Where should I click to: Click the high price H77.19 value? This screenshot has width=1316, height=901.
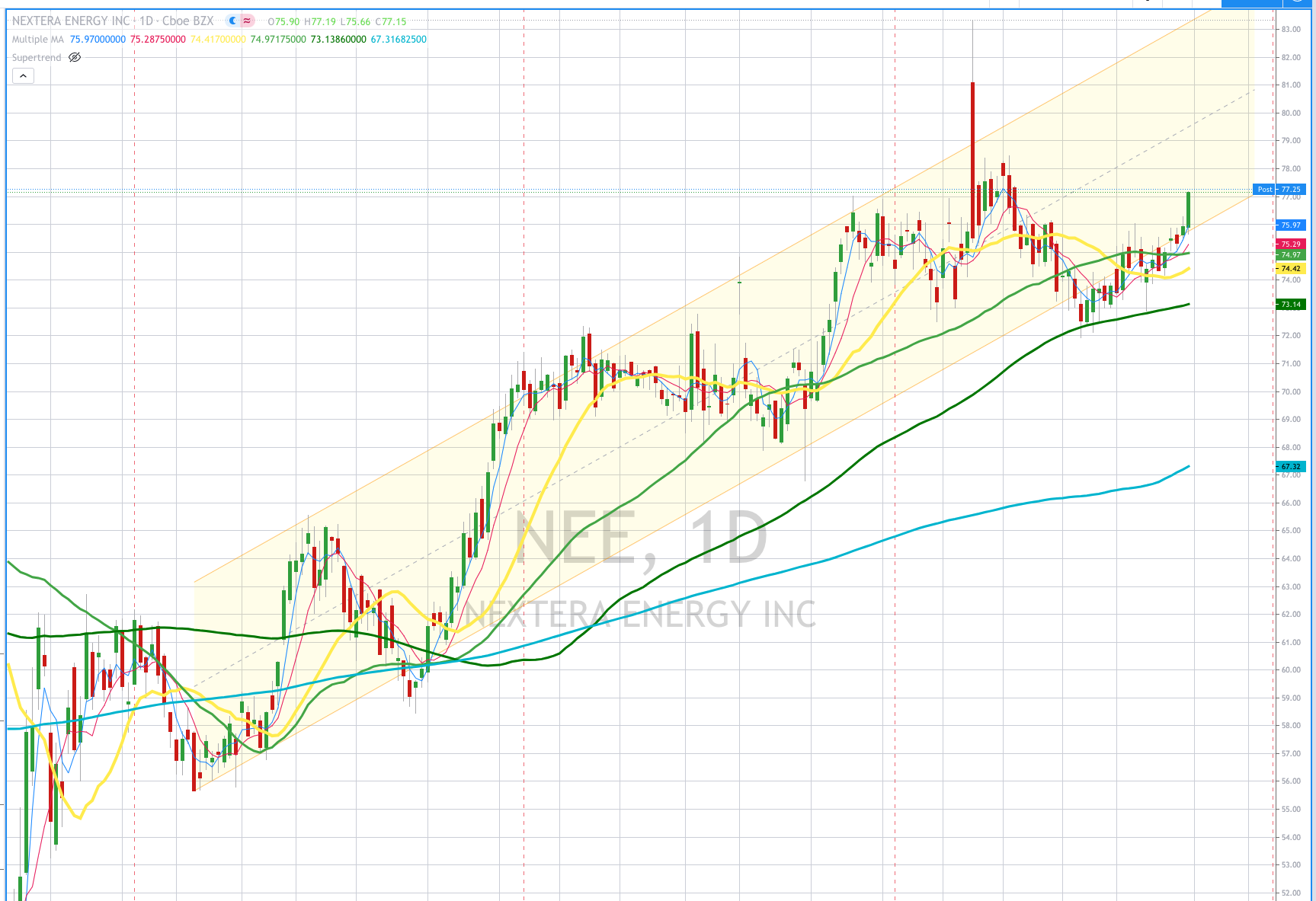pyautogui.click(x=320, y=22)
